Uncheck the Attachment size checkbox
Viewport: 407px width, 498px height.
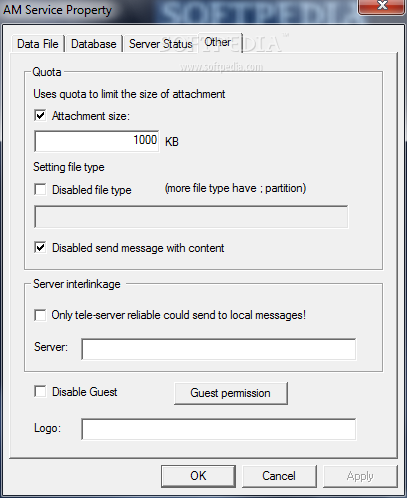[40, 116]
